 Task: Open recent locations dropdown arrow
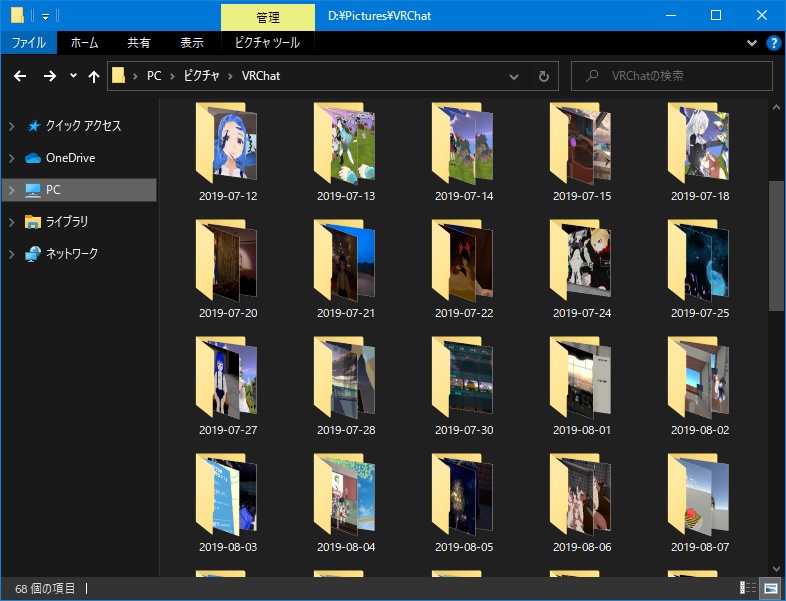pos(73,76)
